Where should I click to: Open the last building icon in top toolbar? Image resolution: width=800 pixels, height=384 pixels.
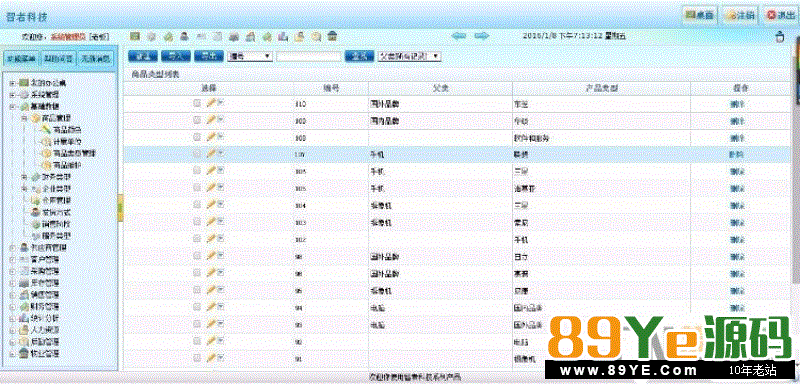point(333,36)
